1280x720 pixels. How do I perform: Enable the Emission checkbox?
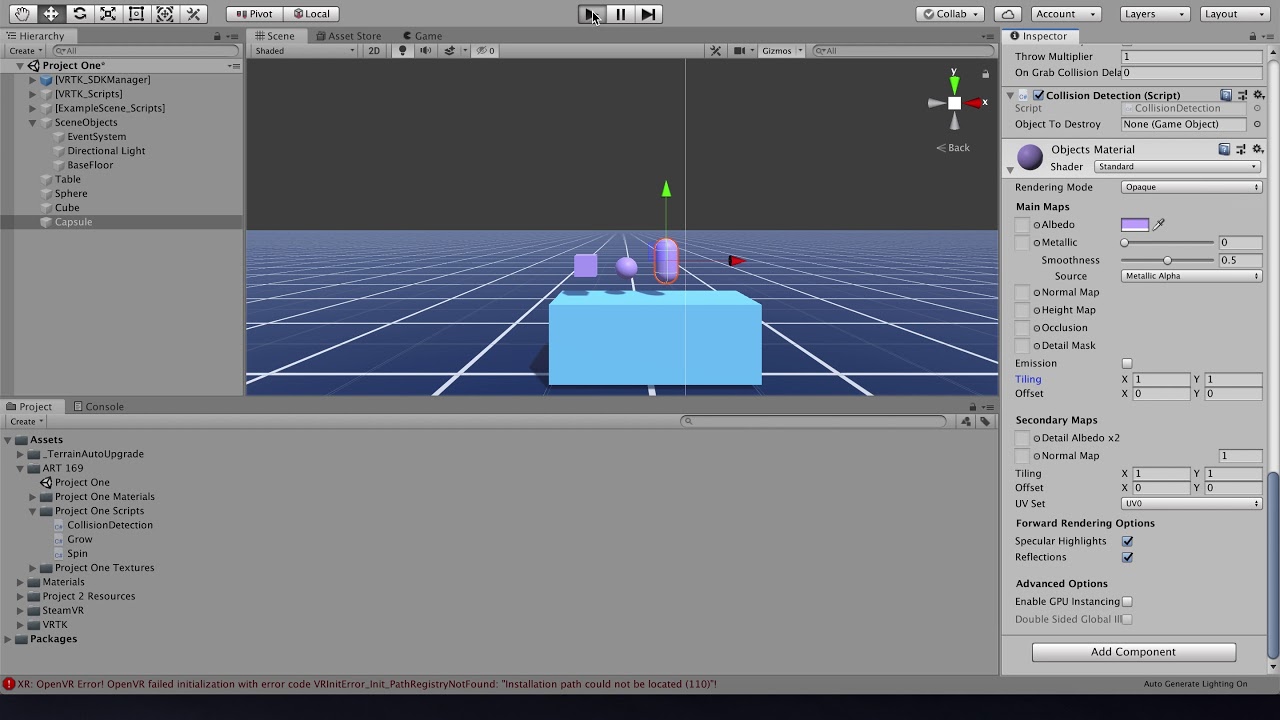tap(1127, 363)
